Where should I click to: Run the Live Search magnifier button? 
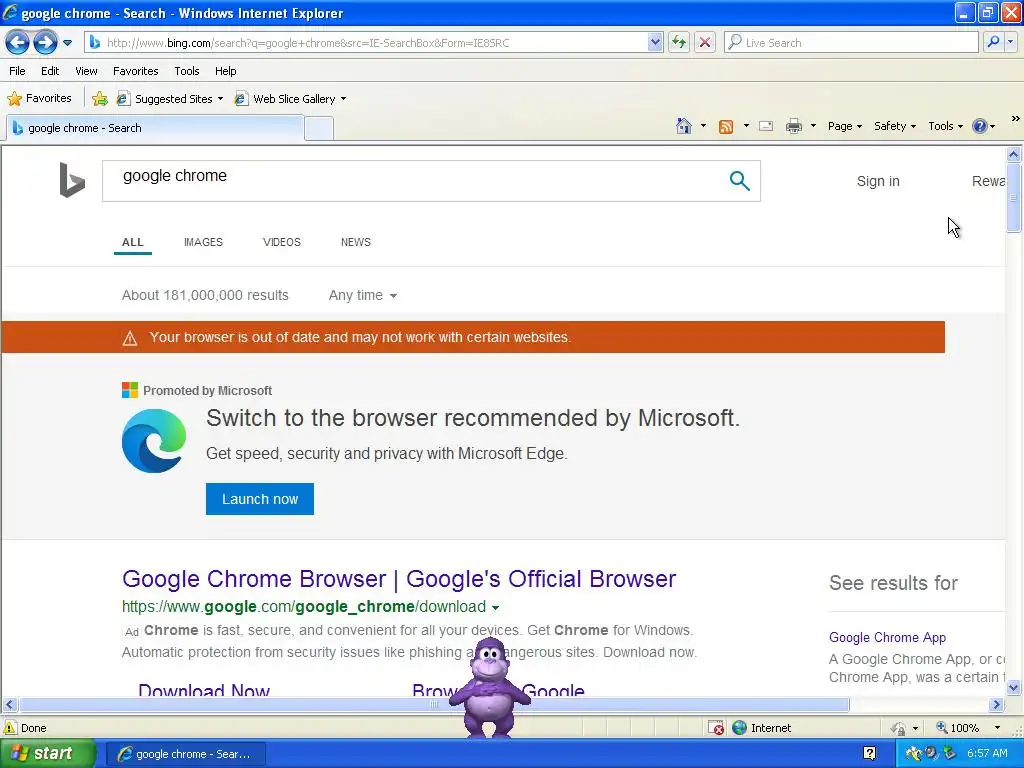[993, 42]
